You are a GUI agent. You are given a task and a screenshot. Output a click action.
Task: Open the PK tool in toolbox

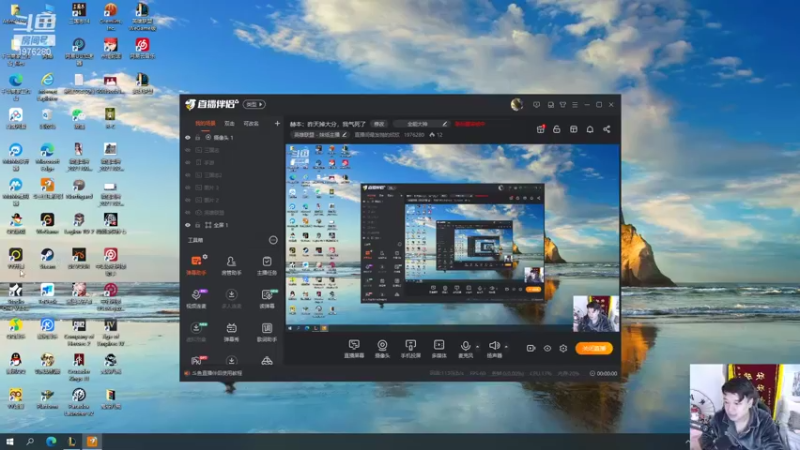[196, 360]
